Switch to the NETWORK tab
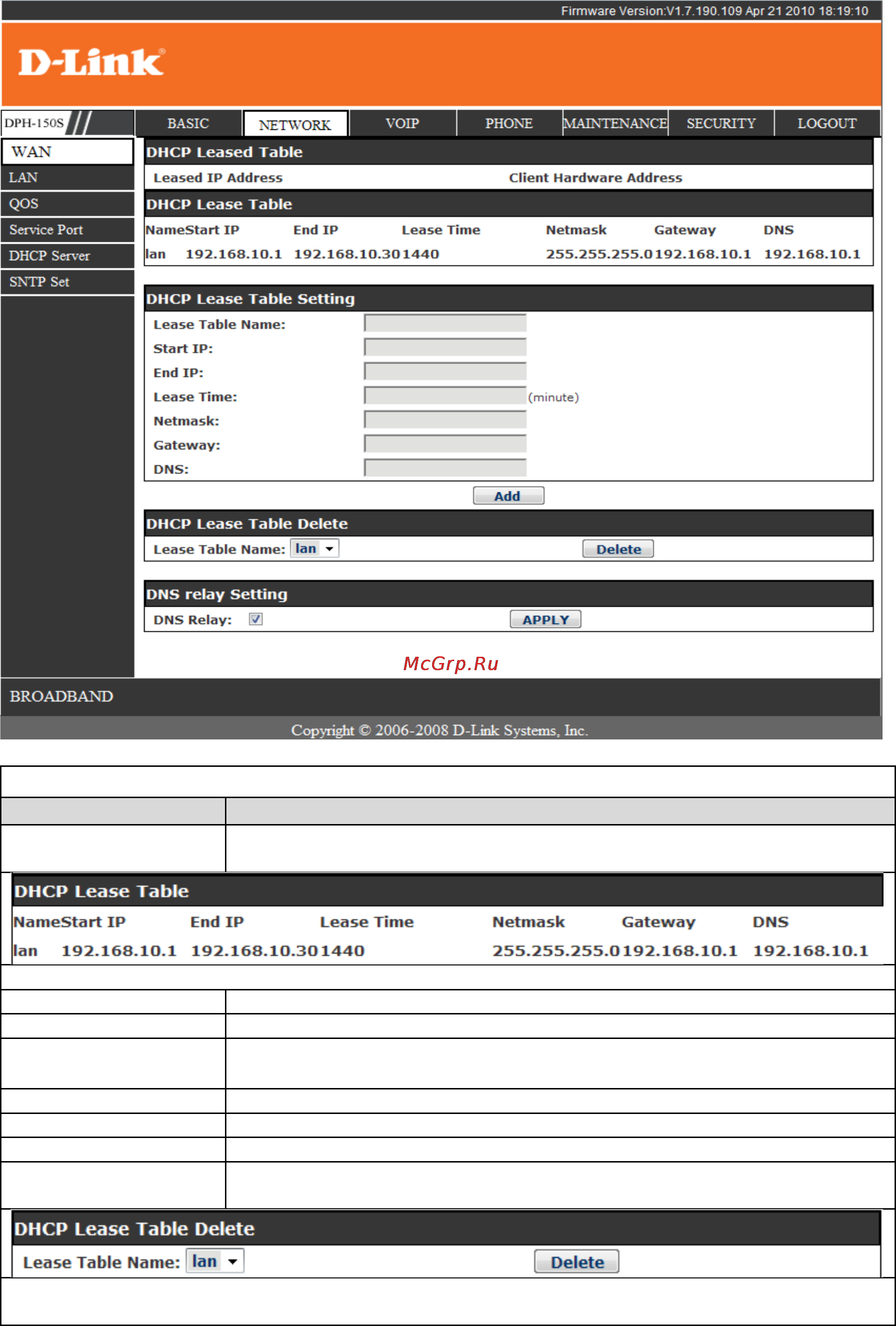 295,125
